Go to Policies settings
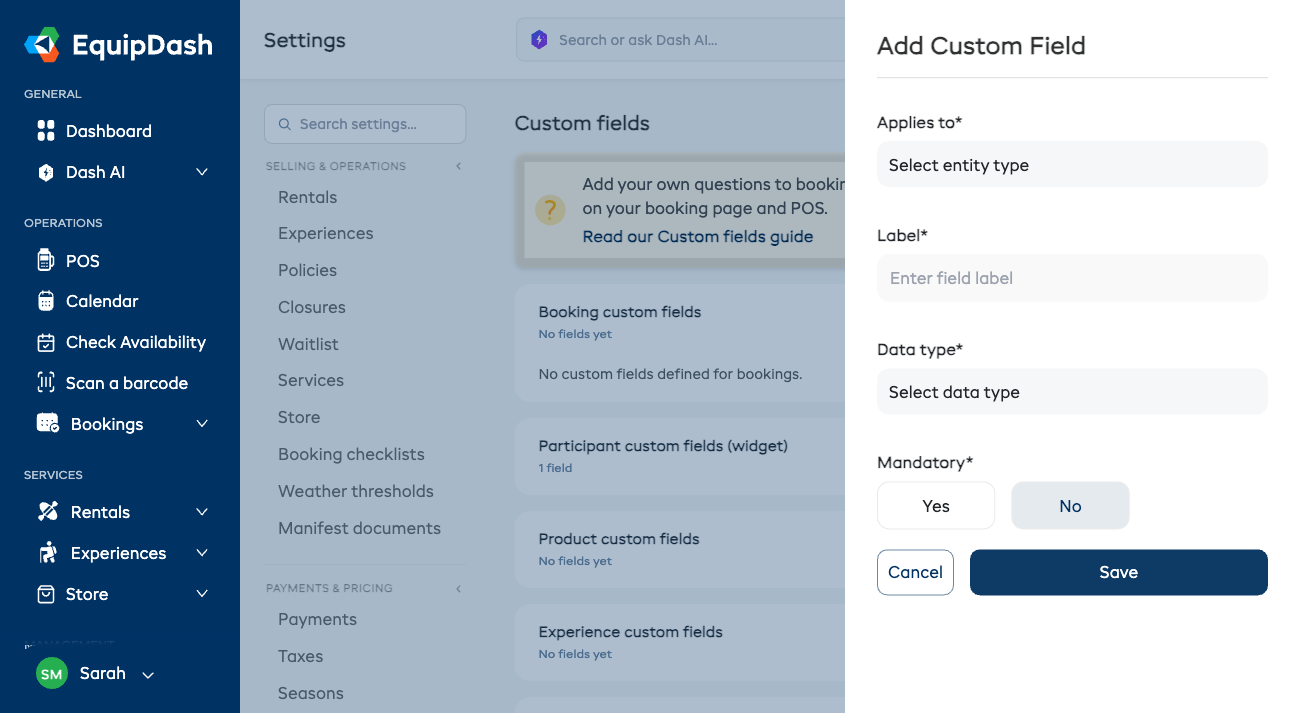 point(308,270)
